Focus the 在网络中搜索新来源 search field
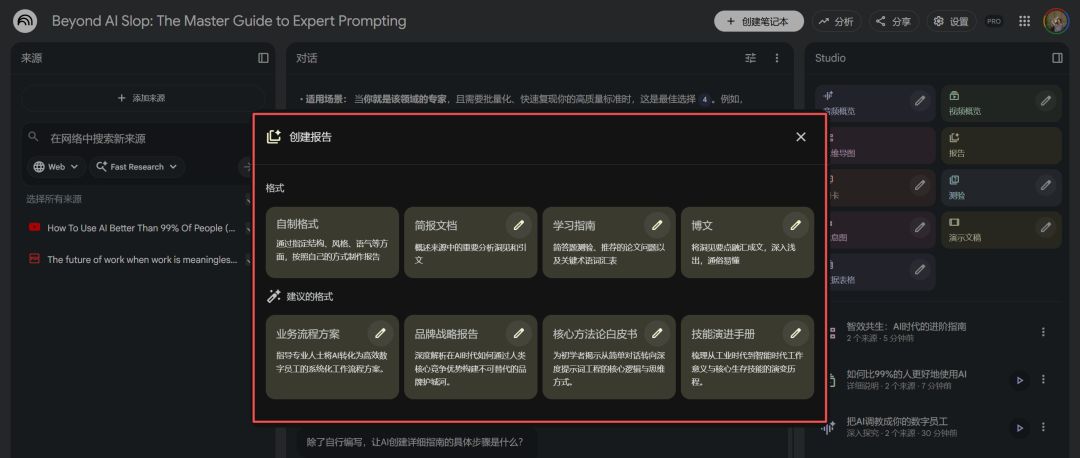Image resolution: width=1080 pixels, height=458 pixels. click(x=140, y=138)
